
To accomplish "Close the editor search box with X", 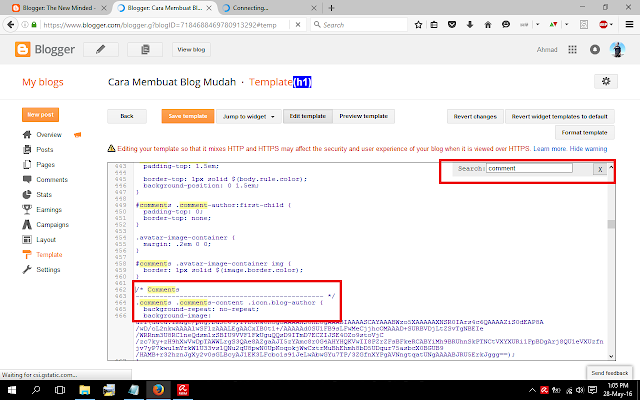I will [600, 169].
